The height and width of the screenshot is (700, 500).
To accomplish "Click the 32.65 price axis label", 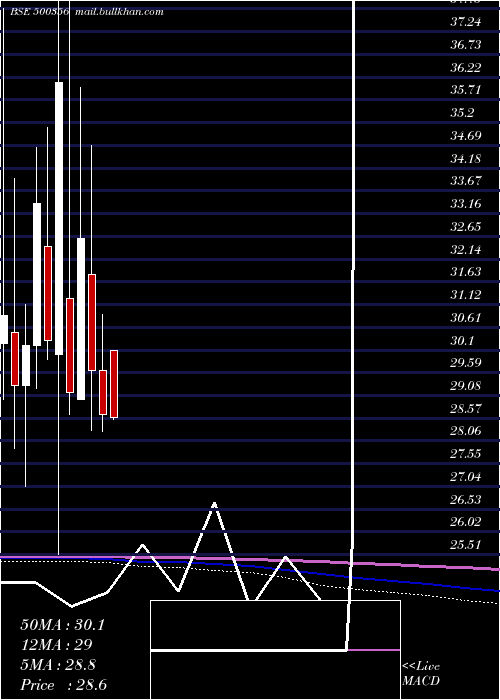I will coord(466,226).
